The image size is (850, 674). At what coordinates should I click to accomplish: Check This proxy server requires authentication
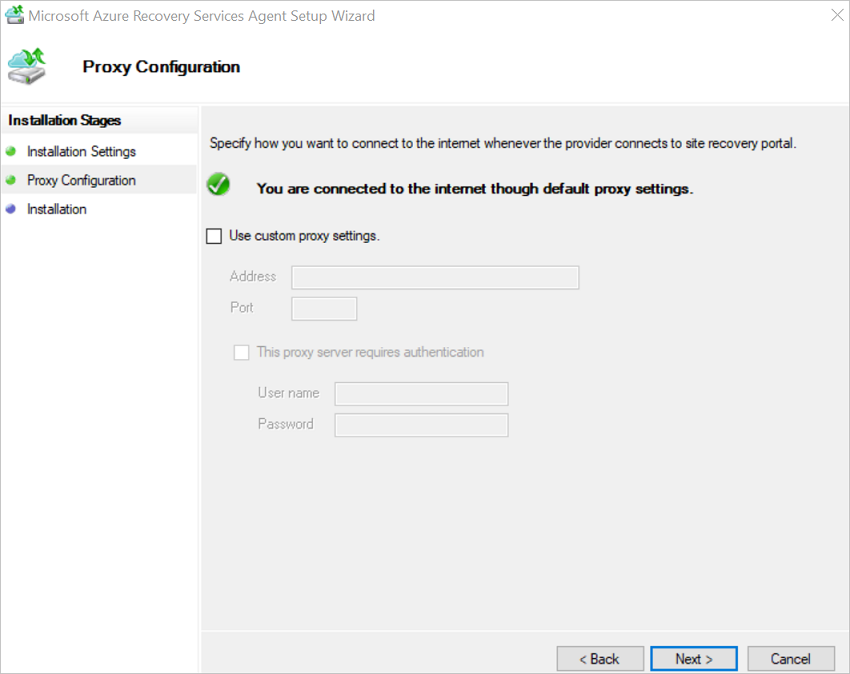[241, 352]
